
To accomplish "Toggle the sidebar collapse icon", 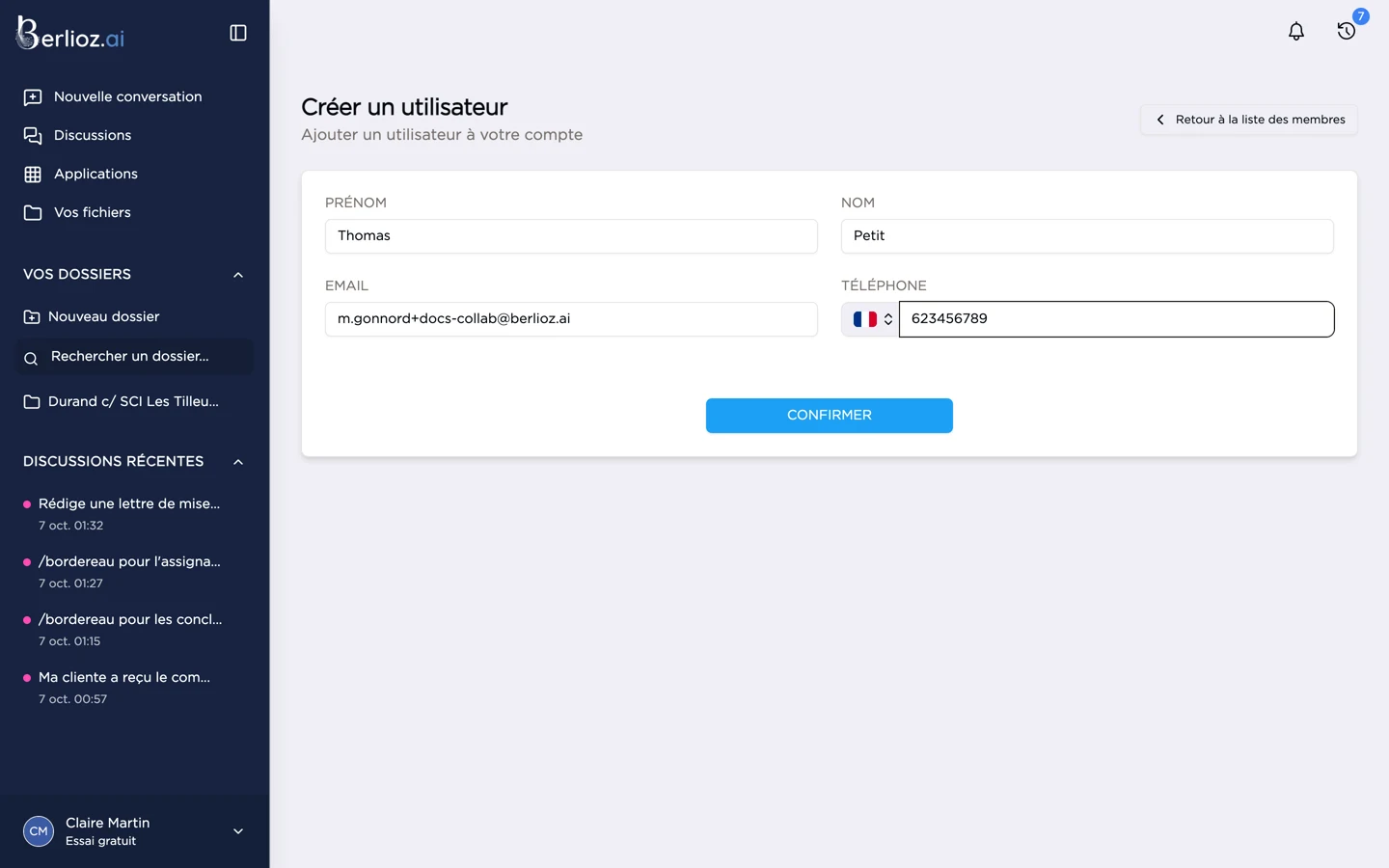I will point(238,33).
